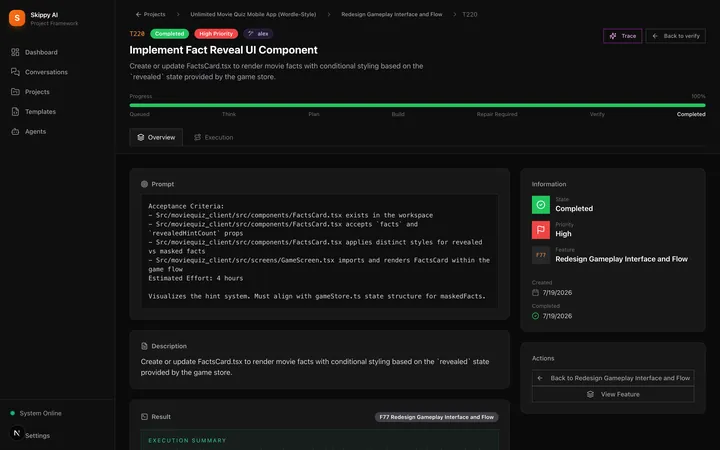The height and width of the screenshot is (450, 720).
Task: Click the Execution tab icon
Action: click(x=197, y=137)
